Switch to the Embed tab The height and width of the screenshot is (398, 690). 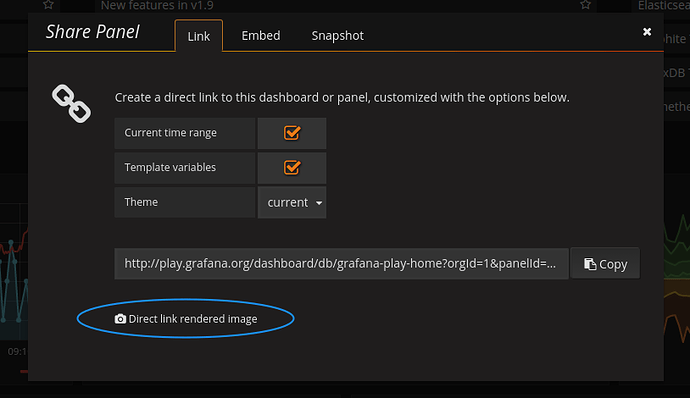pos(261,36)
